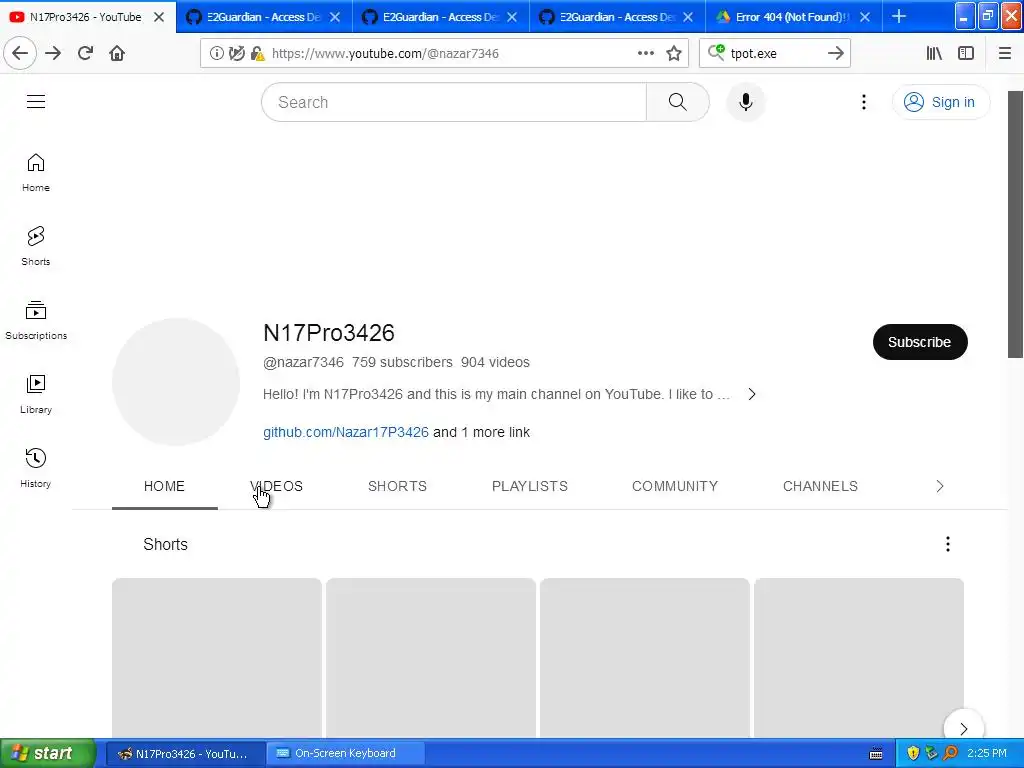Click '759 subscribers' text

402,362
